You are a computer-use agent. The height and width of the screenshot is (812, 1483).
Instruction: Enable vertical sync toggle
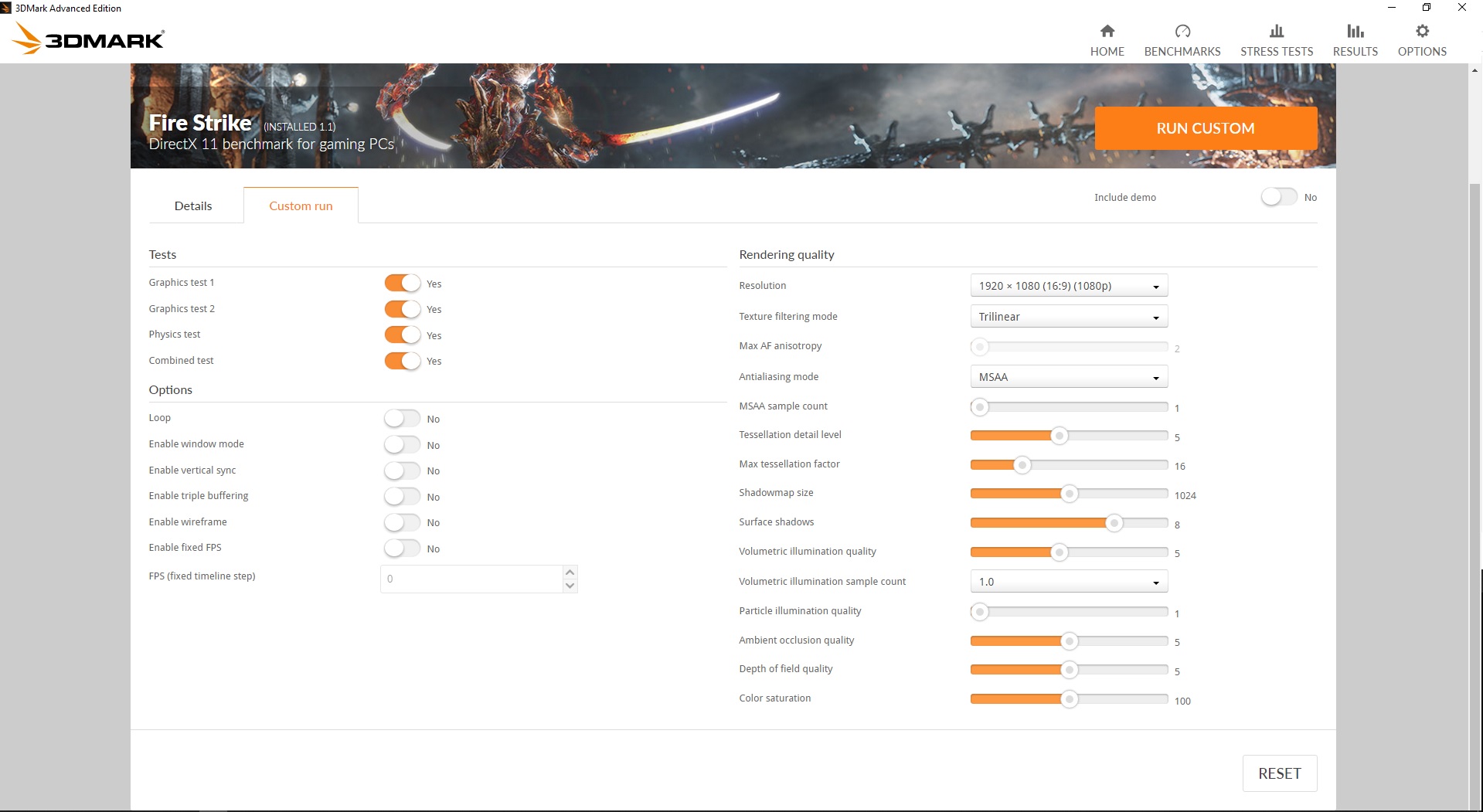coord(403,471)
